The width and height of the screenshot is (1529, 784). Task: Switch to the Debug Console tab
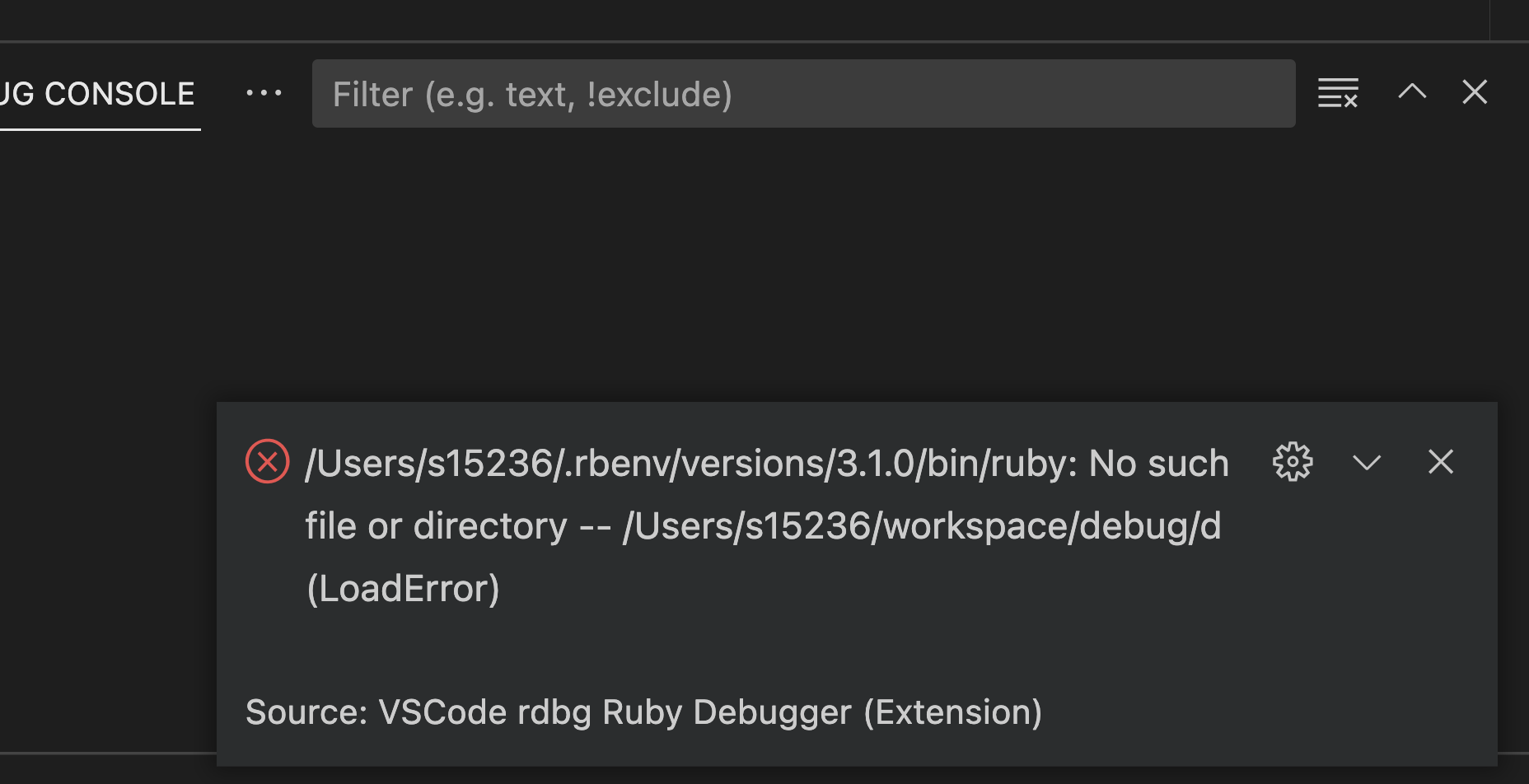pyautogui.click(x=99, y=94)
